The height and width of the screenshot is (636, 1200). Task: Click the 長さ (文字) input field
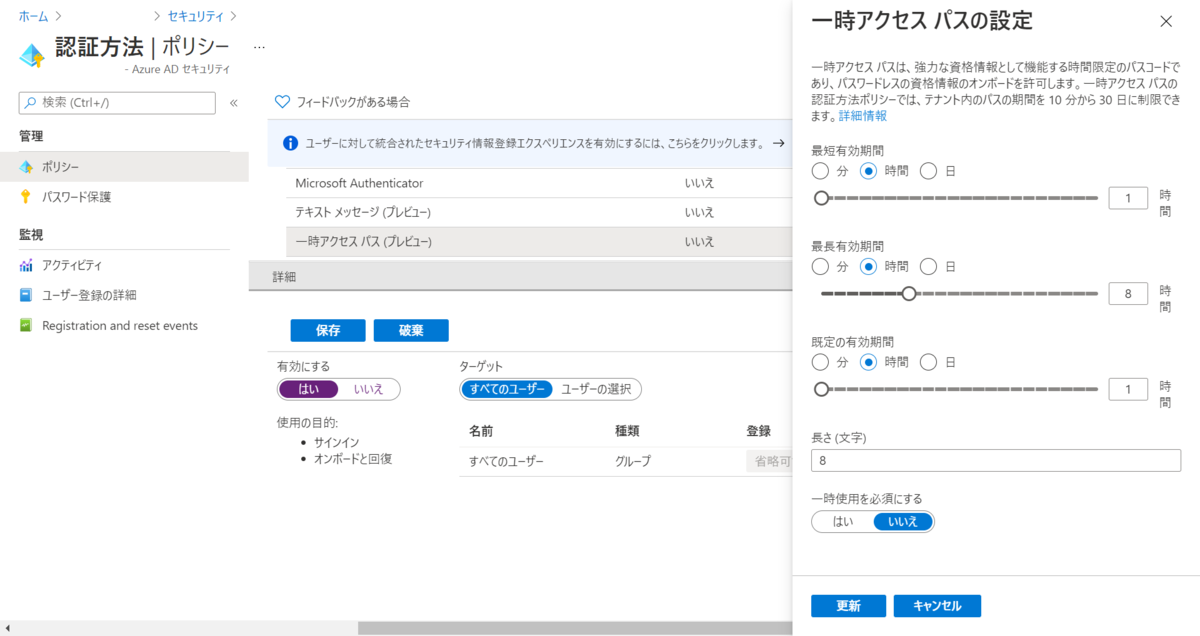point(997,461)
